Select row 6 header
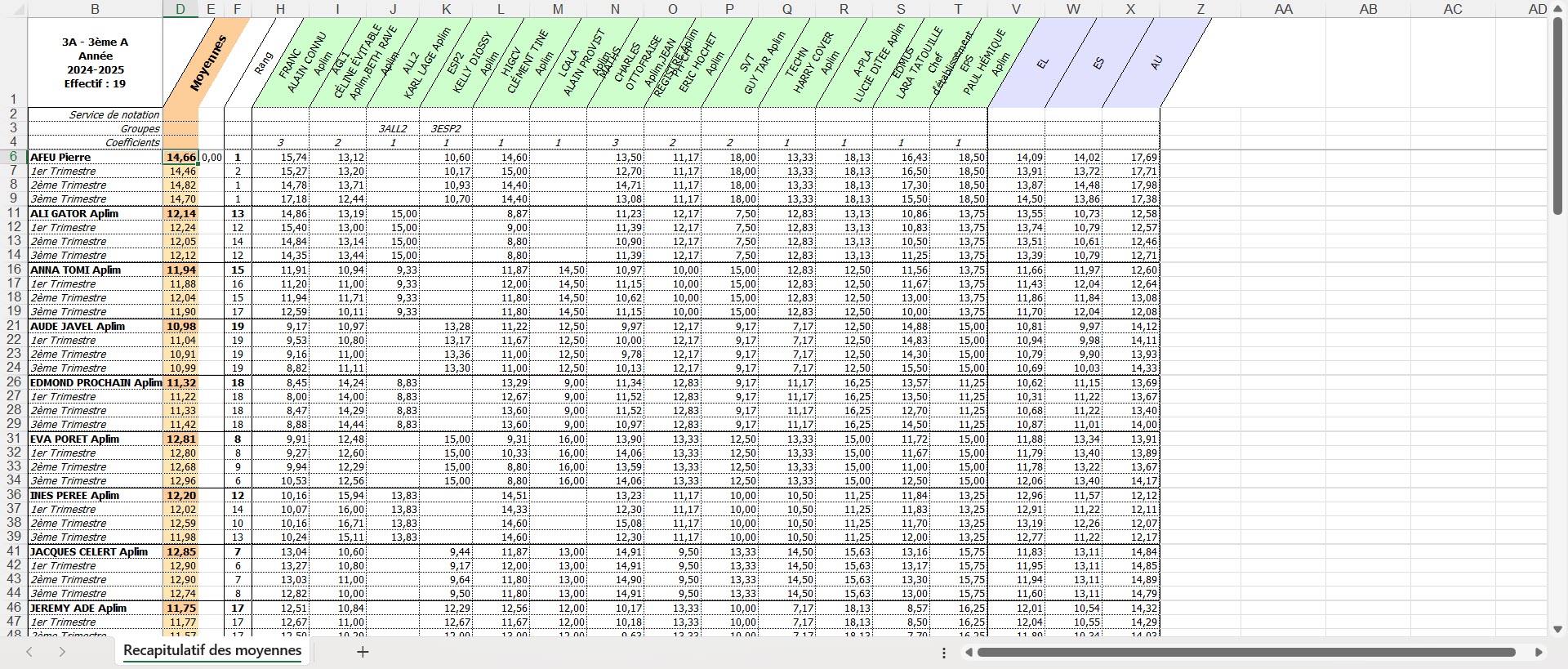Screen dimensions: 1568x669 click(13, 157)
